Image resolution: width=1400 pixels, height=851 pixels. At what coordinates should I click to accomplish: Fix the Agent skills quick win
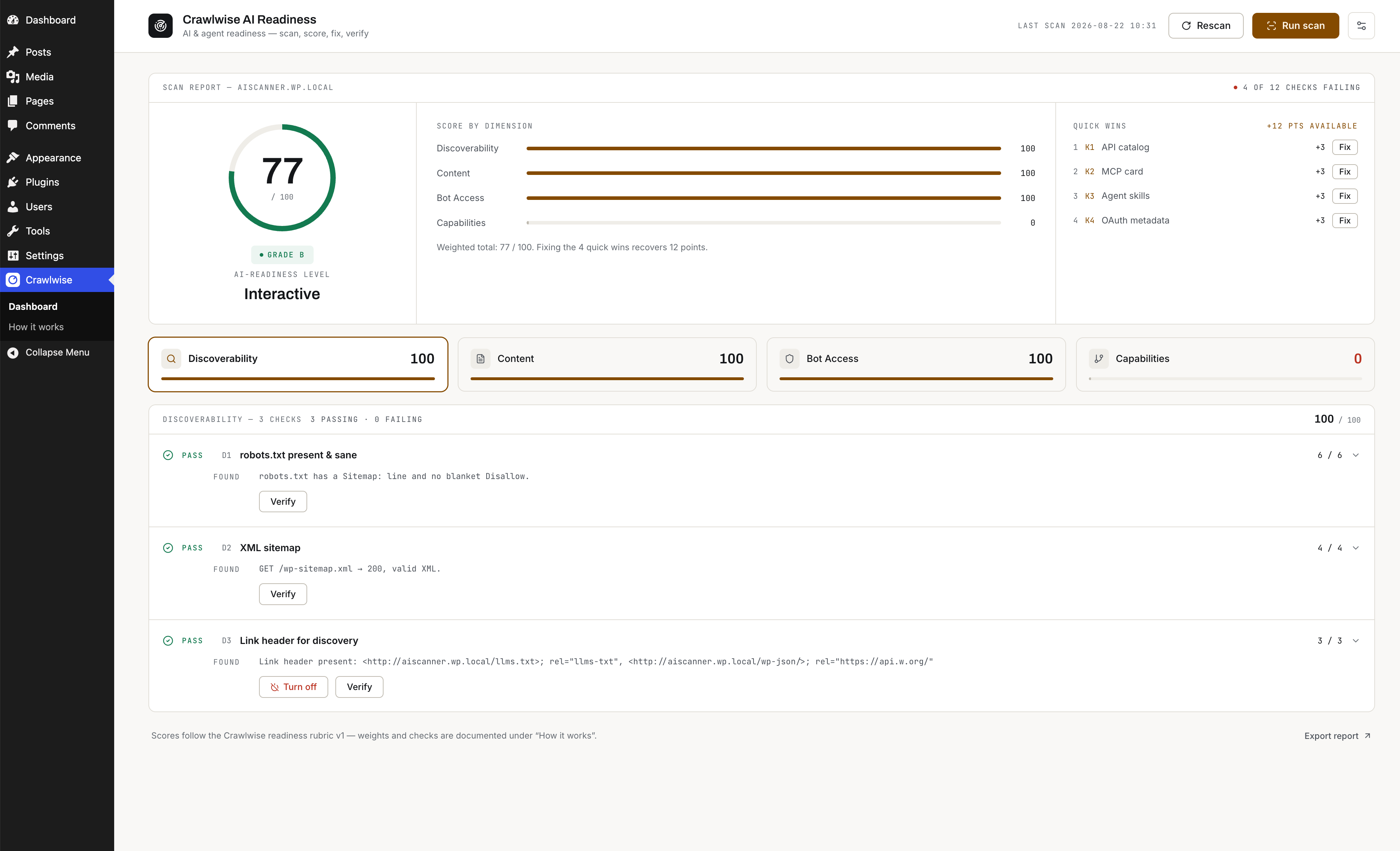(1344, 196)
